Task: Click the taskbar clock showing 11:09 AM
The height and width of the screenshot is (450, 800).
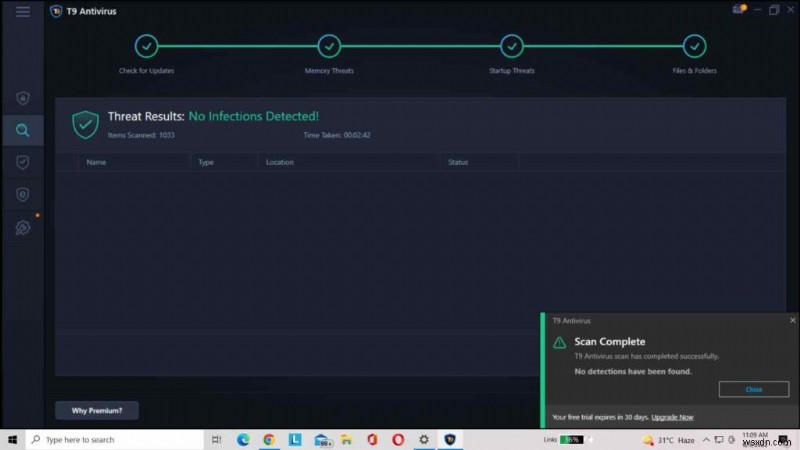Action: [x=755, y=439]
